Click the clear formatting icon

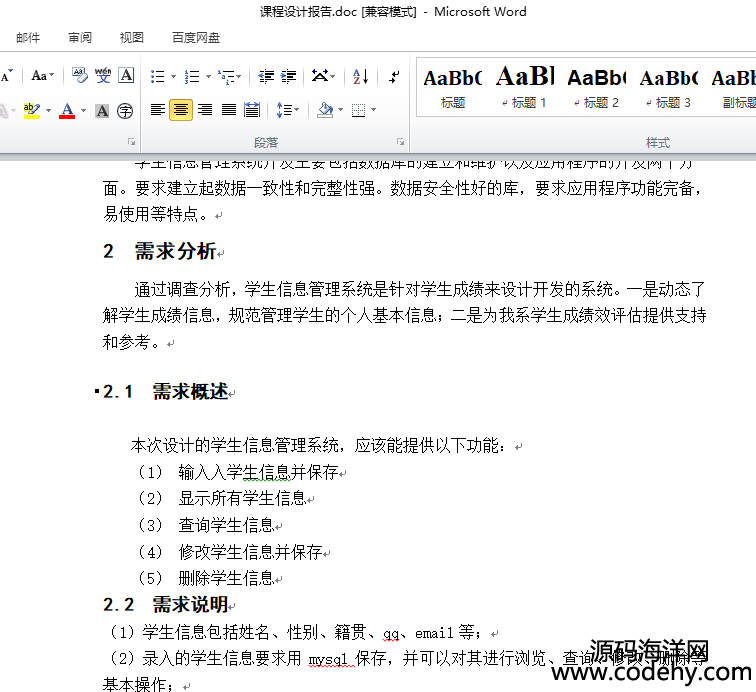pos(80,76)
